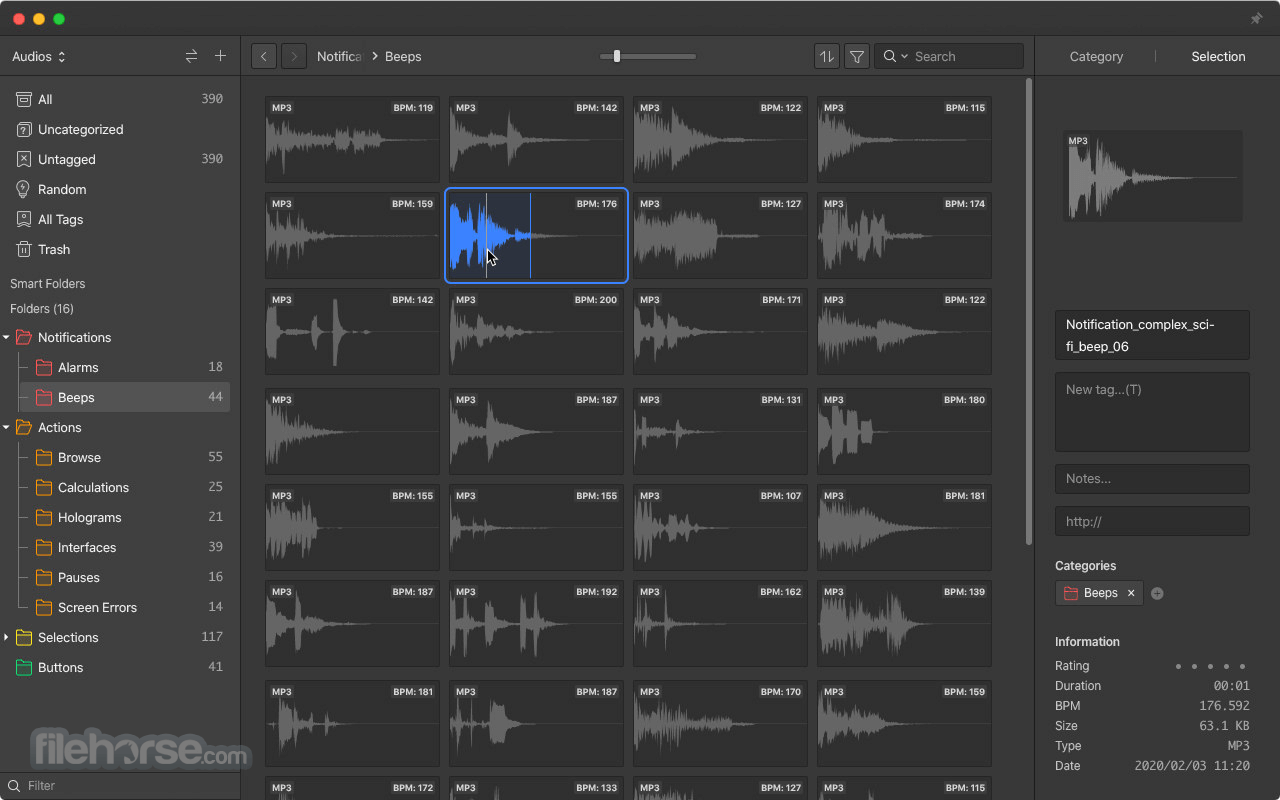Collapse the Notifications folder triangle
The height and width of the screenshot is (800, 1280).
click(6, 338)
